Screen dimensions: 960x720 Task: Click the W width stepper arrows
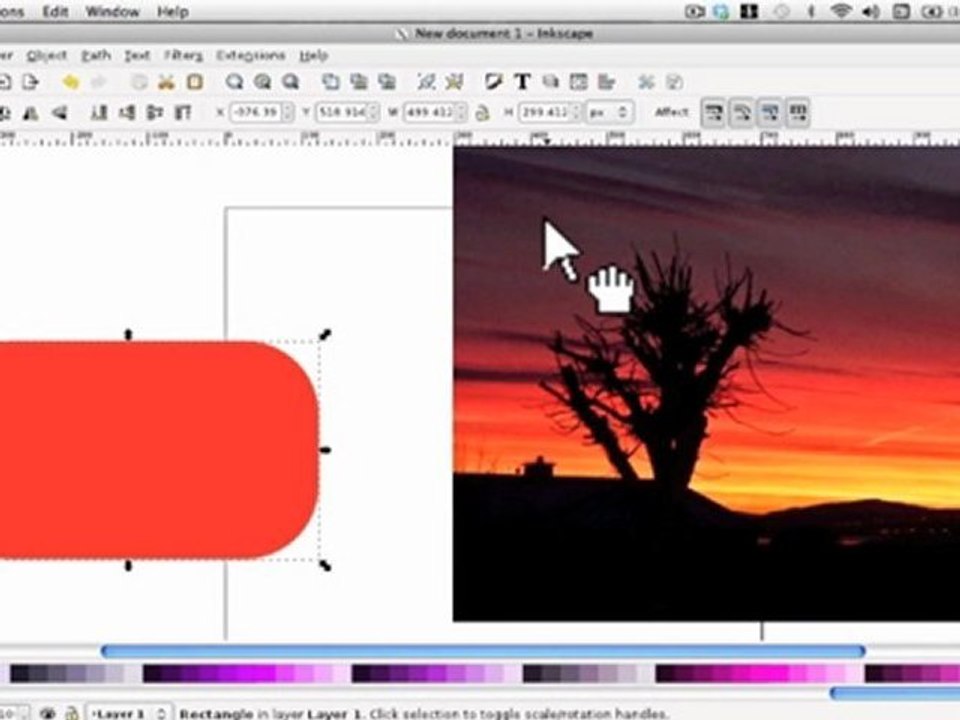tap(462, 113)
